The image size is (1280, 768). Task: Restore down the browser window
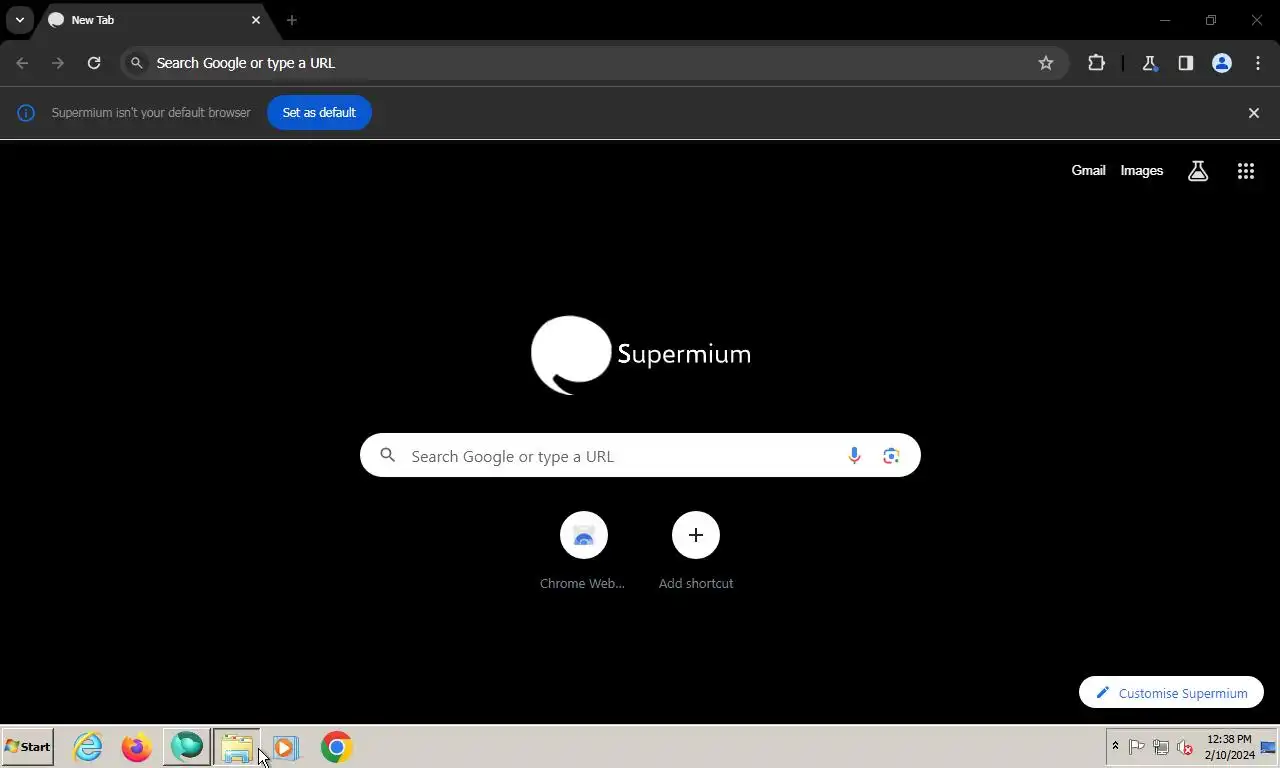pyautogui.click(x=1211, y=20)
